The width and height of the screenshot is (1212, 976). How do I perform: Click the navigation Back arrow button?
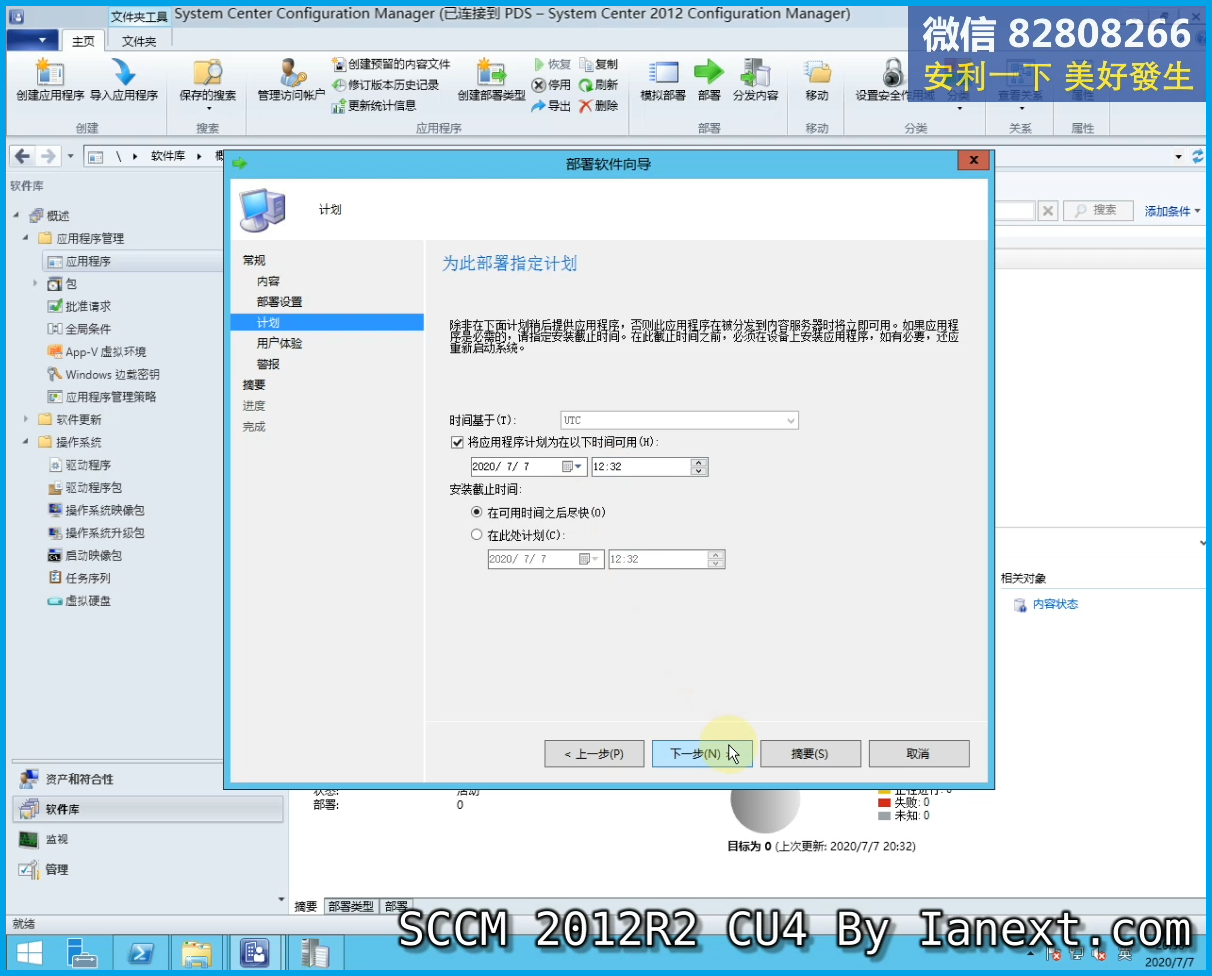coord(22,156)
